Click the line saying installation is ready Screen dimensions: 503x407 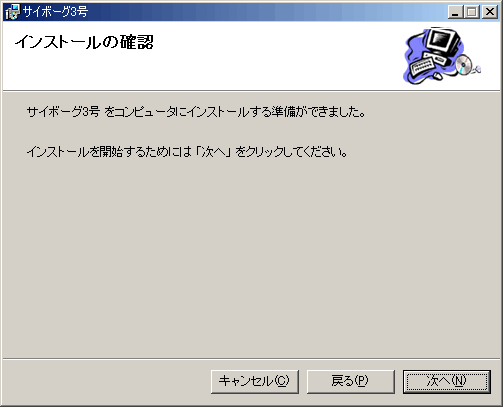pos(196,112)
